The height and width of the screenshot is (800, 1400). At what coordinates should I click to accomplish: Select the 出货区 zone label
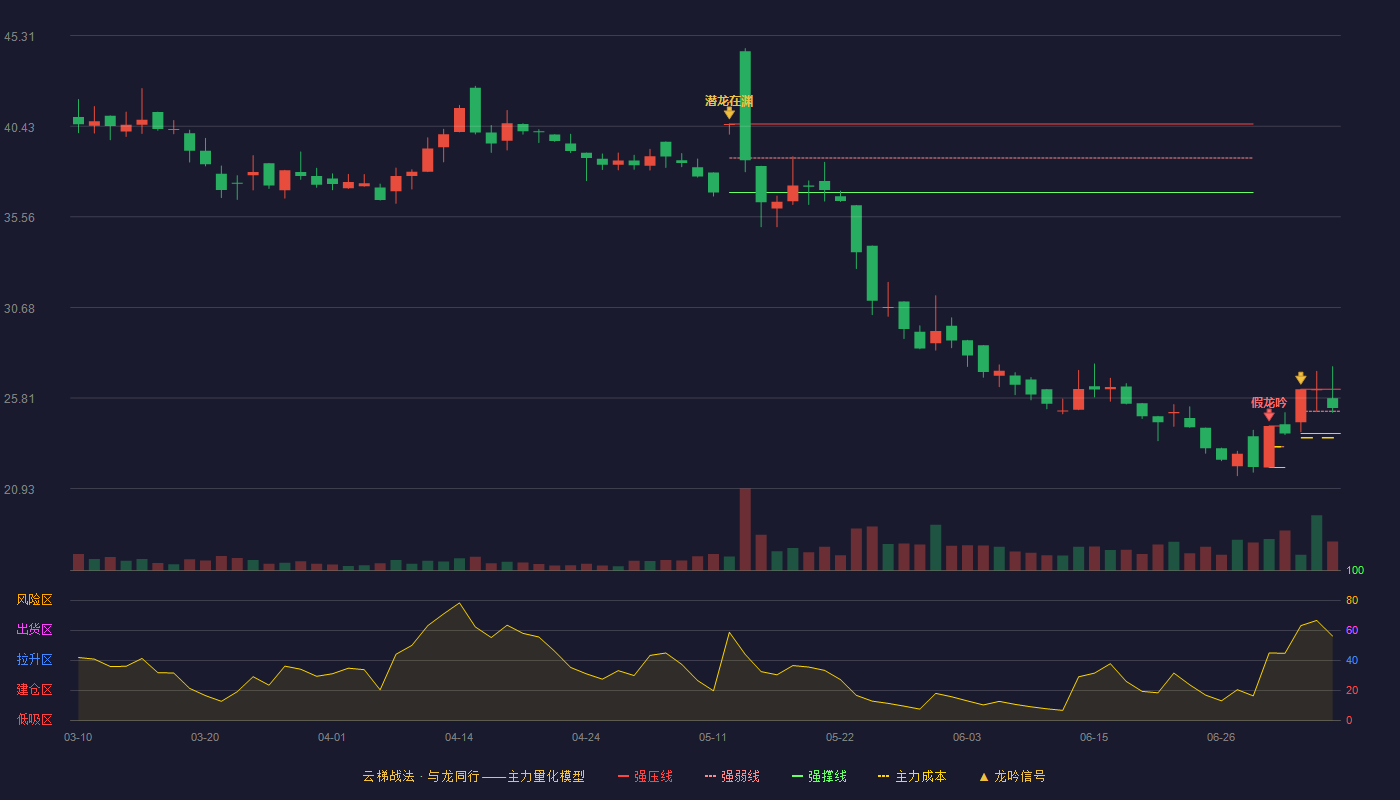tap(34, 630)
